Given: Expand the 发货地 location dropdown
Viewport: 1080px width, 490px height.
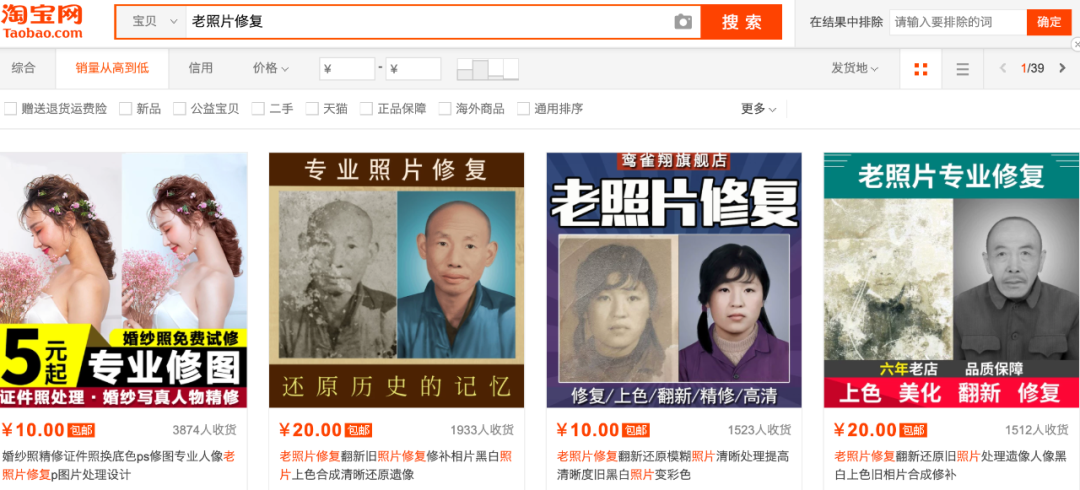Looking at the screenshot, I should click(x=855, y=68).
